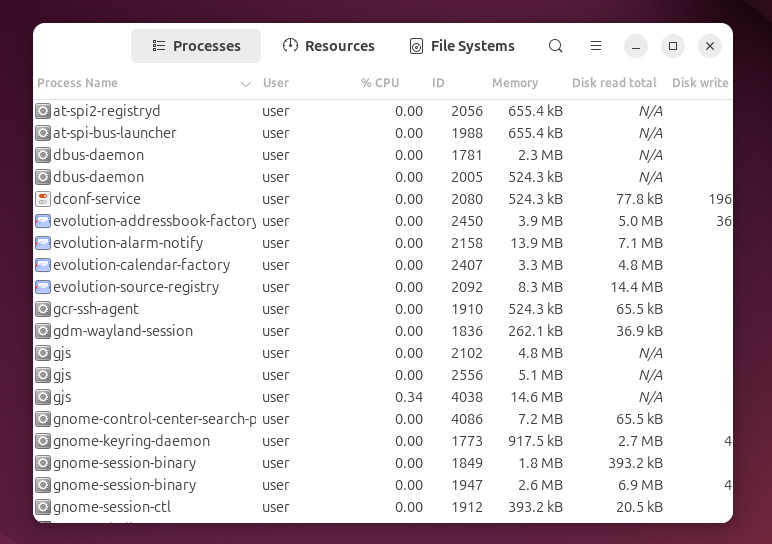Click the gcr-ssh-agent gear icon
The height and width of the screenshot is (544, 772).
pyautogui.click(x=43, y=309)
